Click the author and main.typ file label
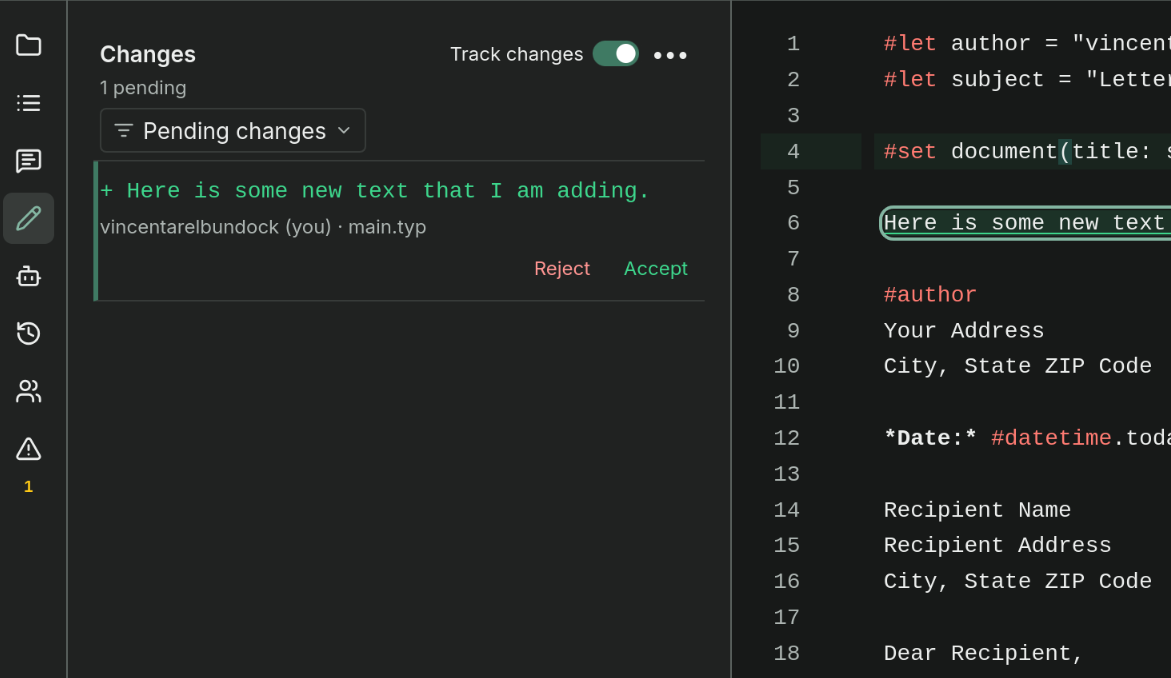The height and width of the screenshot is (678, 1171). click(263, 227)
